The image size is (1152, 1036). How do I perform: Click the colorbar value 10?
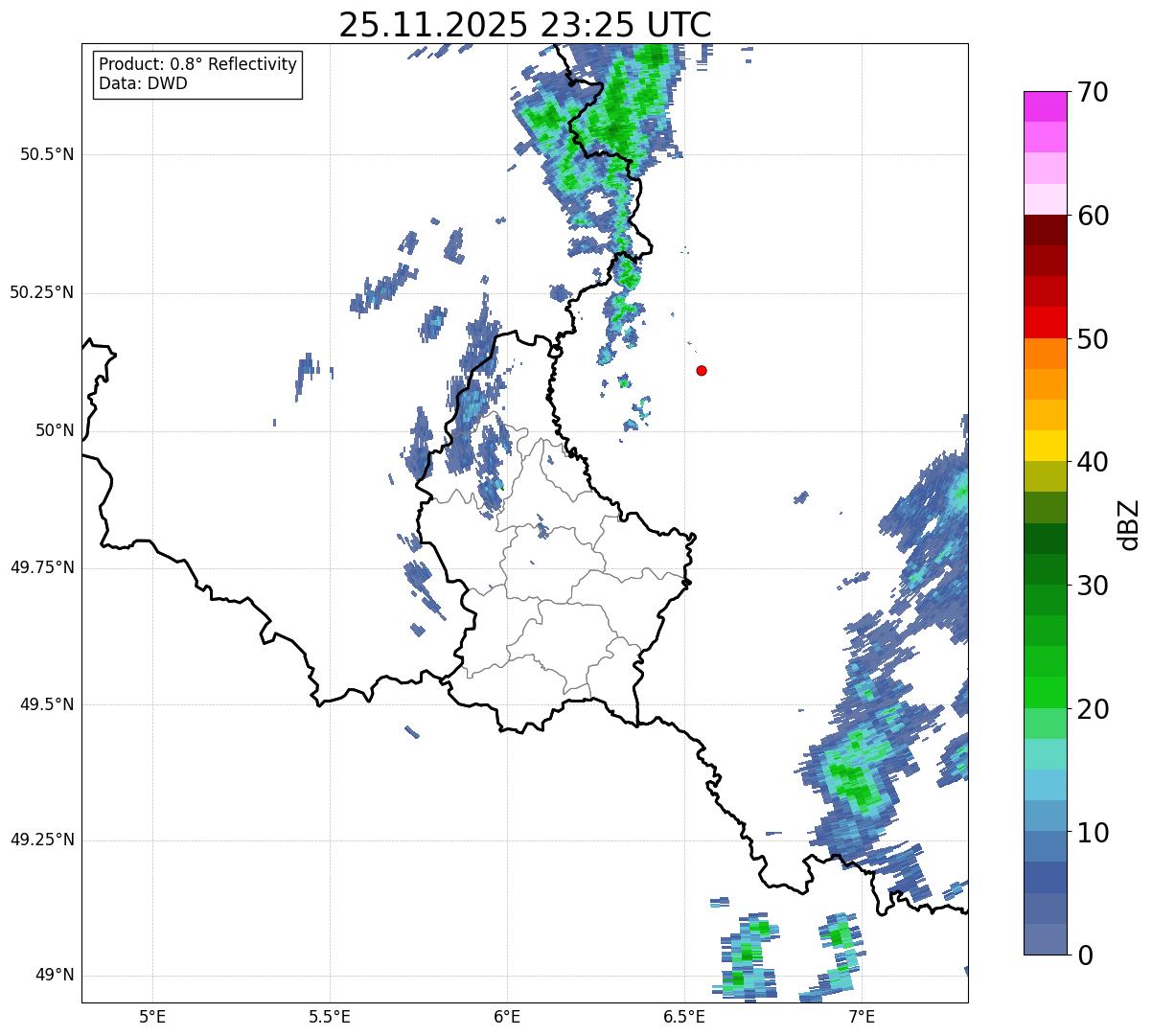click(1093, 832)
